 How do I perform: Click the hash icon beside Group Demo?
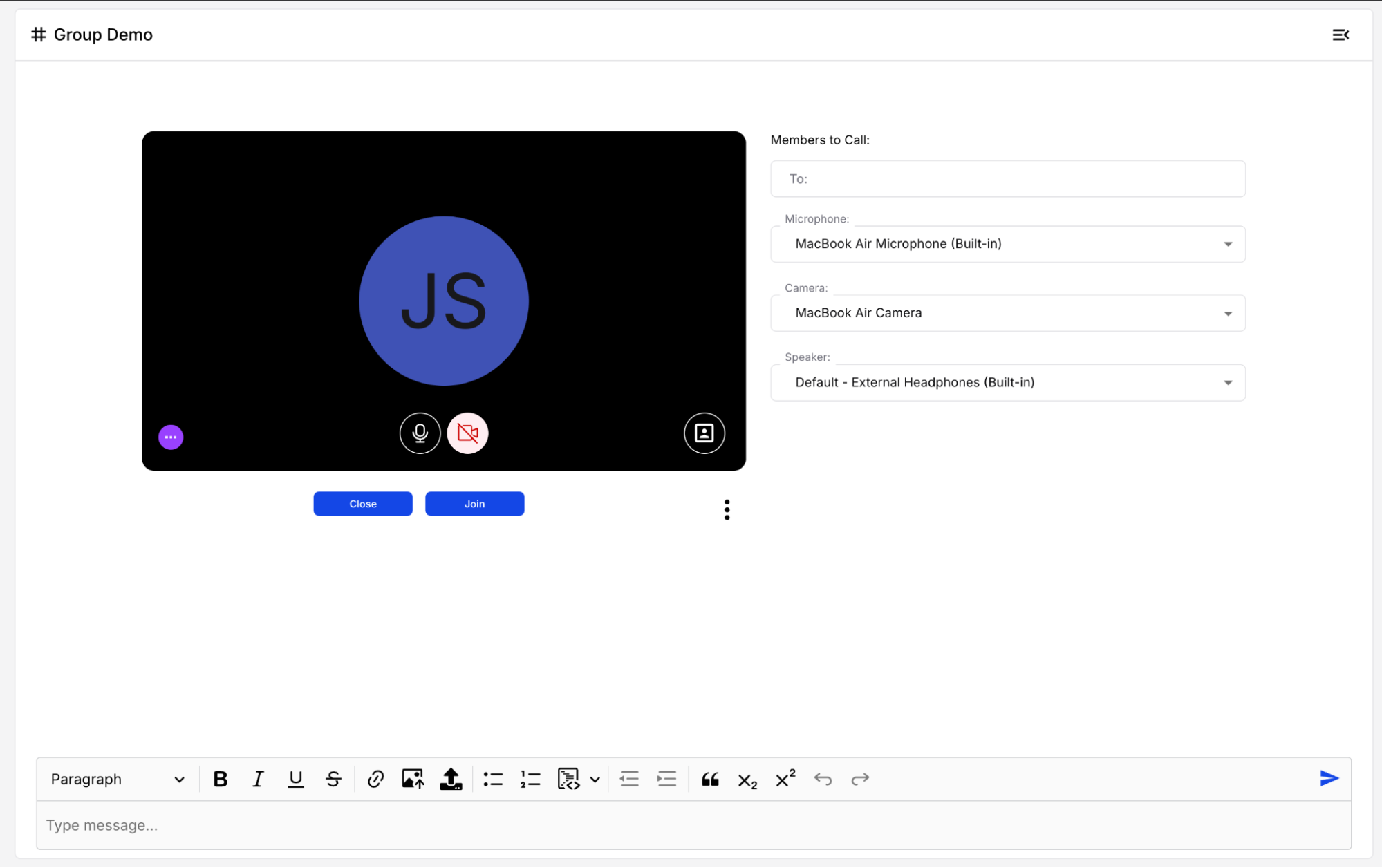39,35
